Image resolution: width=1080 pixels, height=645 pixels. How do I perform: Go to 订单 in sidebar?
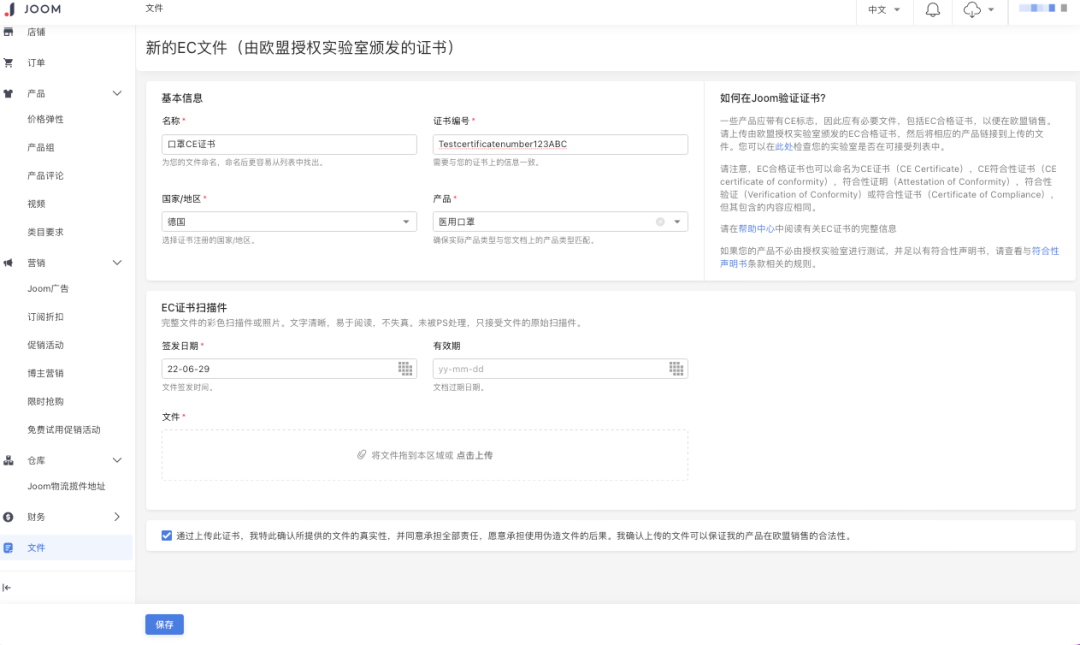[x=37, y=63]
